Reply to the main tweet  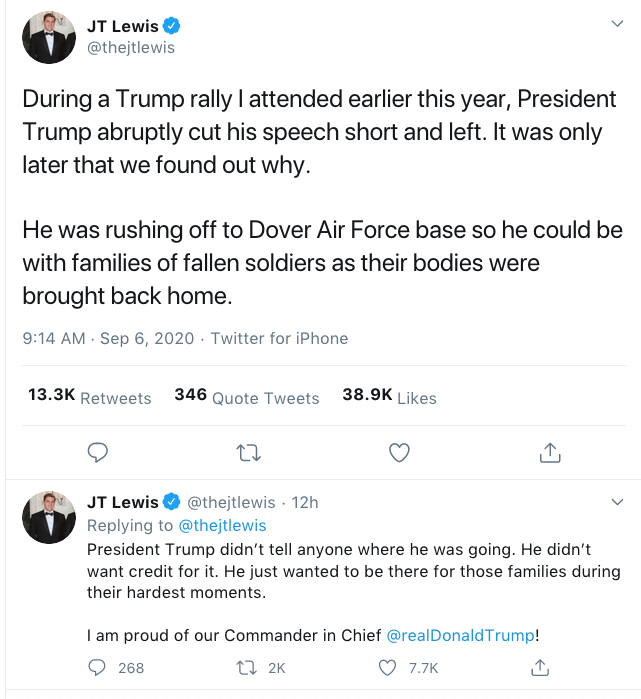98,453
